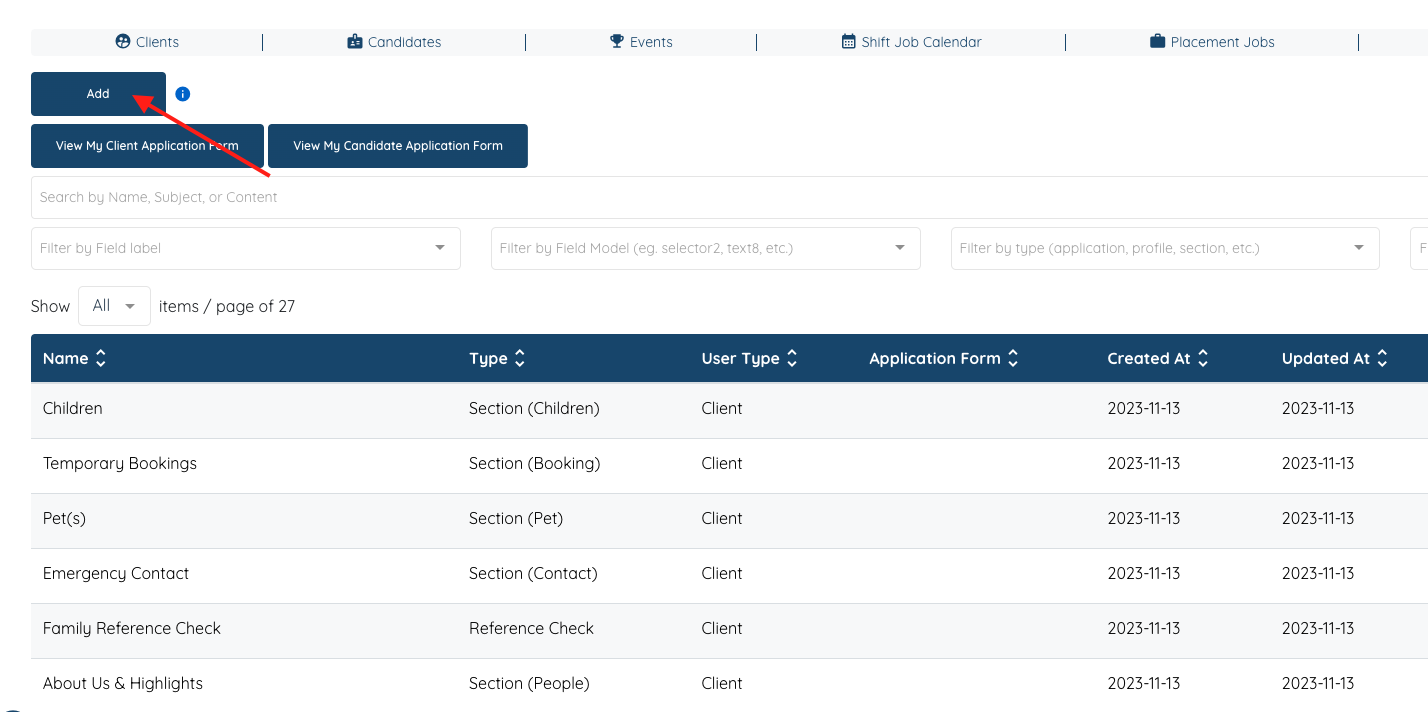Click the badge icon next to Candidates
The height and width of the screenshot is (712, 1428).
click(x=353, y=42)
